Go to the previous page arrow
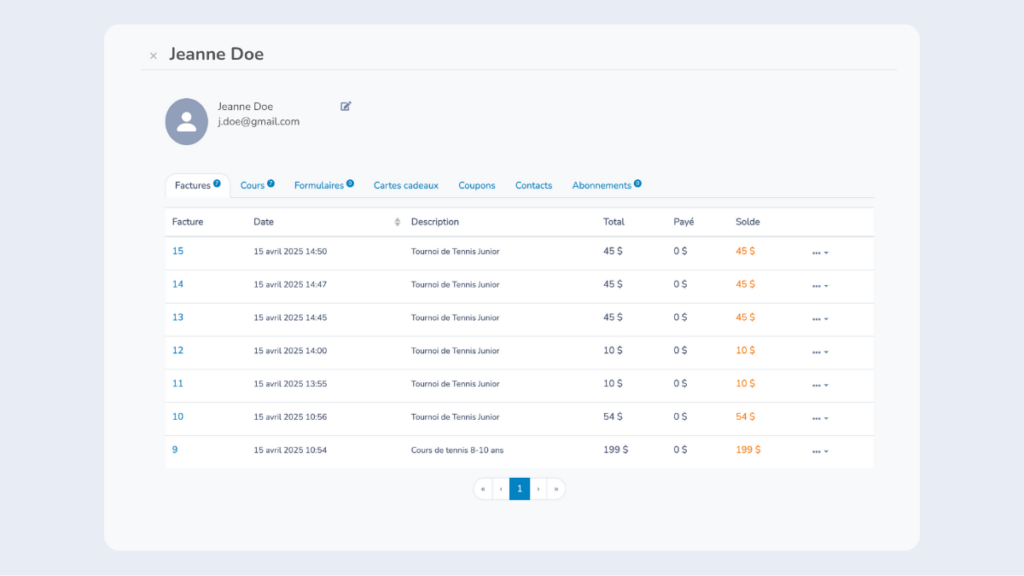This screenshot has height=576, width=1024. 501,489
